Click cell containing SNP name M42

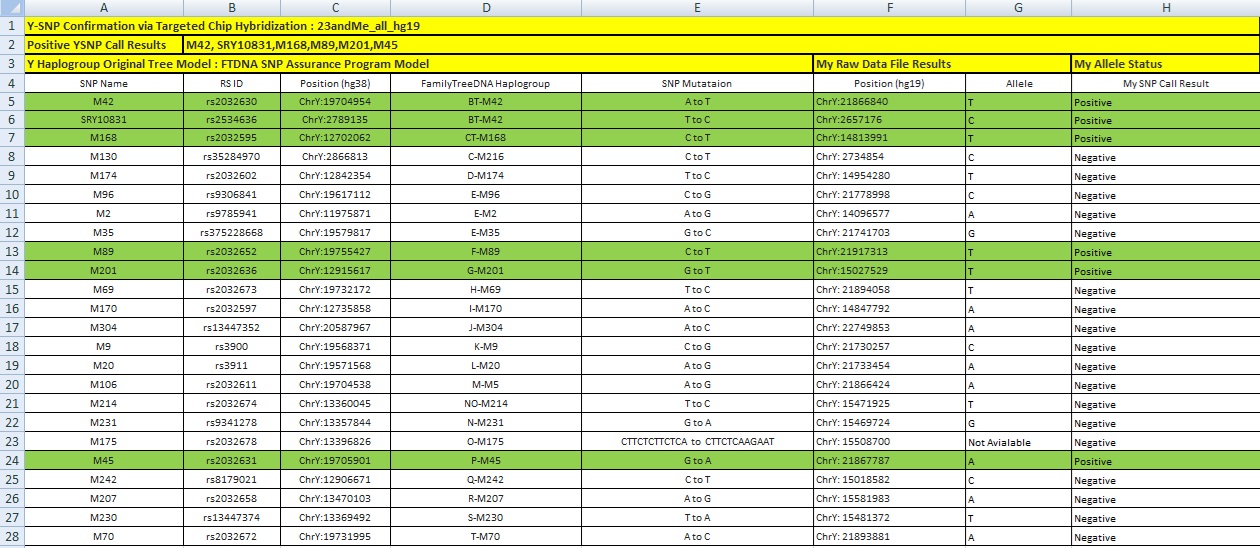coord(104,102)
